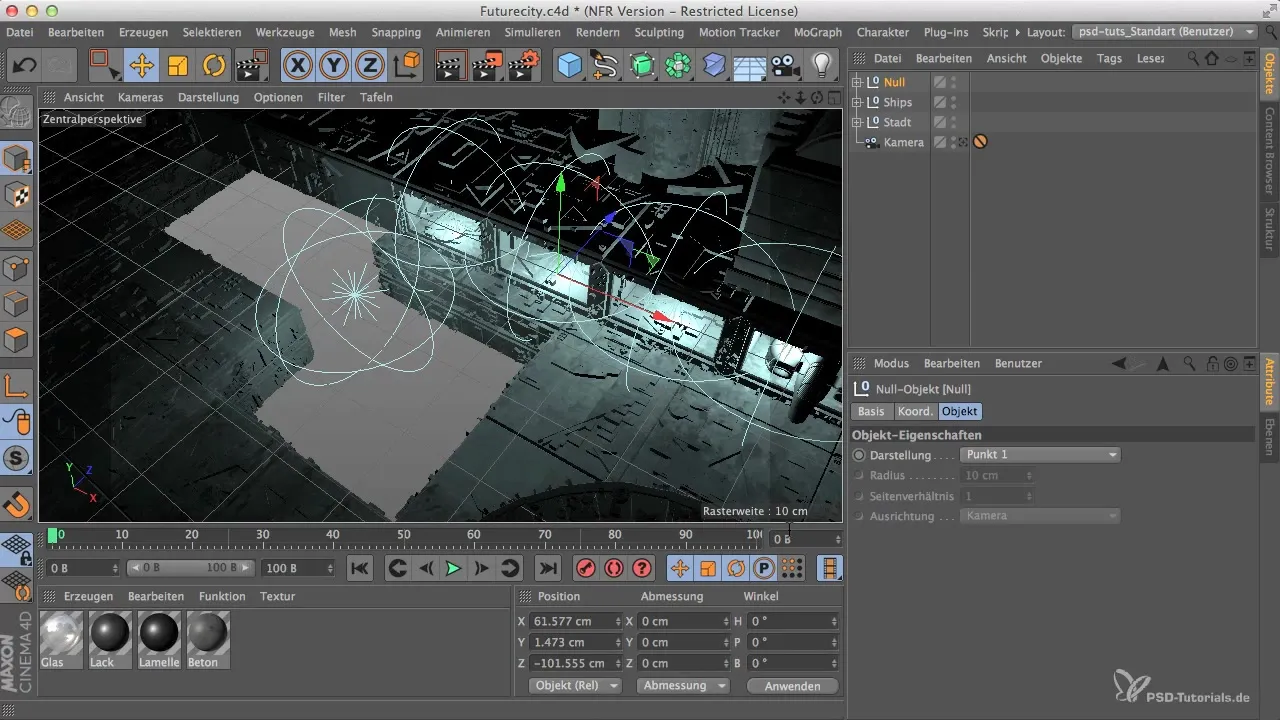Select the Kamera object

coord(904,143)
